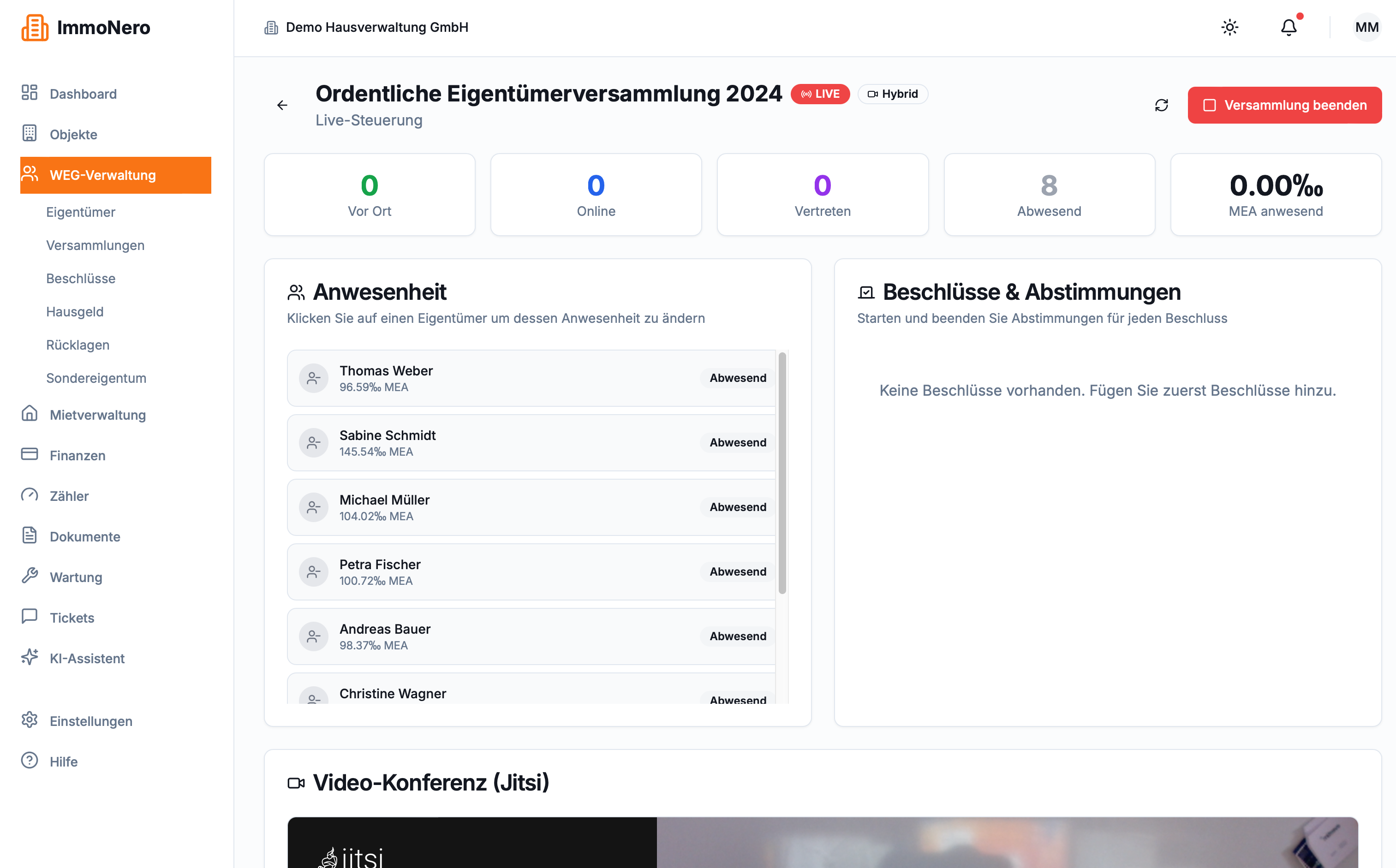
Task: Toggle Andreas Bauer's Abwesend status
Action: [x=738, y=636]
